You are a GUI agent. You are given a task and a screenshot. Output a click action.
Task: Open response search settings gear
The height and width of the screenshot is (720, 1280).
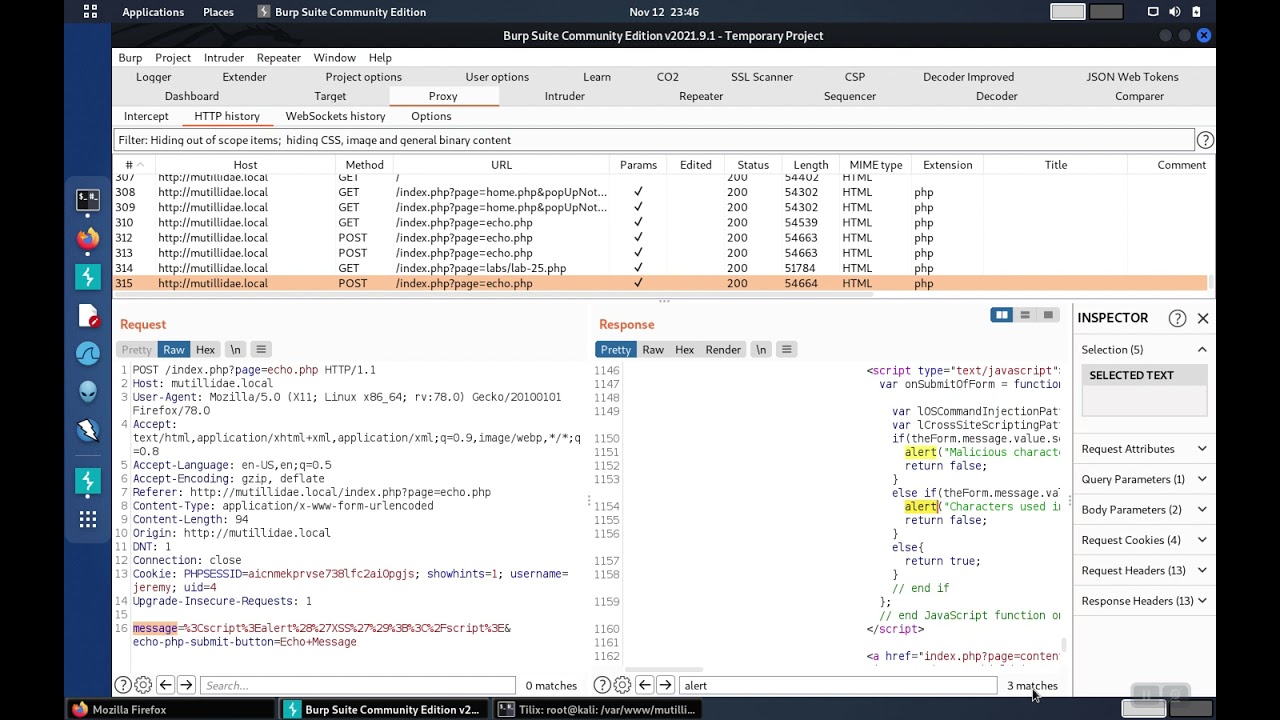pyautogui.click(x=622, y=685)
